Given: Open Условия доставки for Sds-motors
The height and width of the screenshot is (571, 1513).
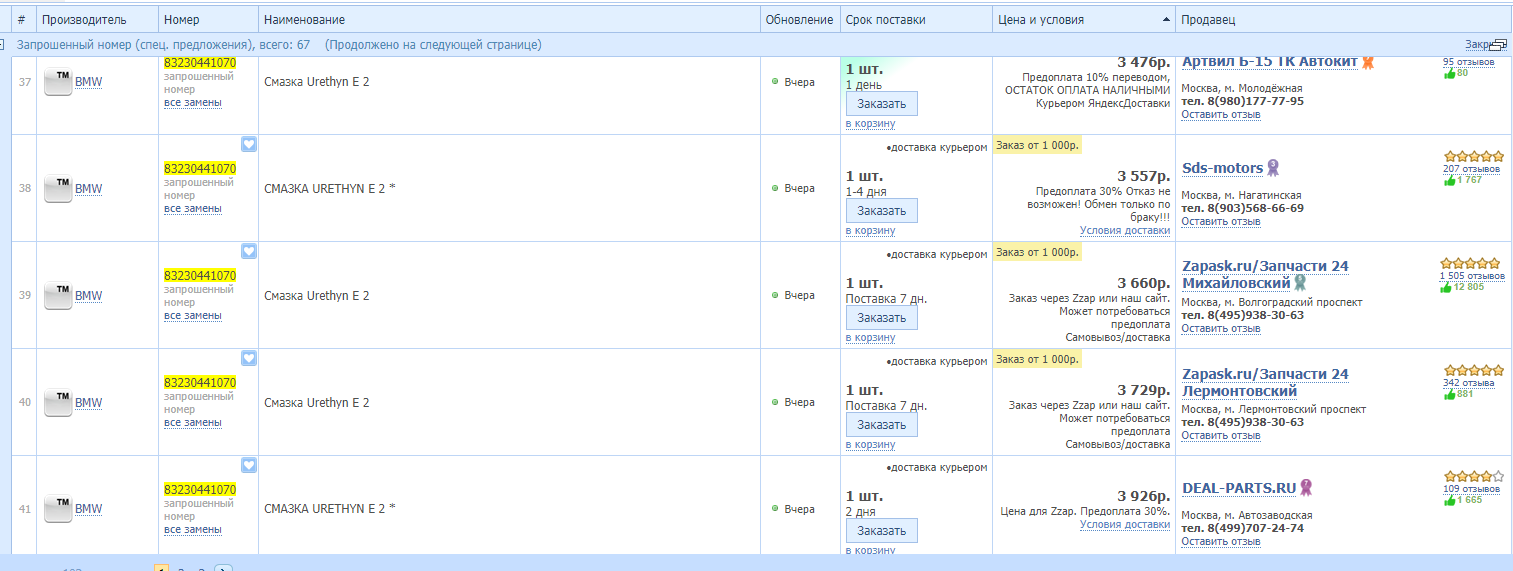Looking at the screenshot, I should coord(1125,230).
